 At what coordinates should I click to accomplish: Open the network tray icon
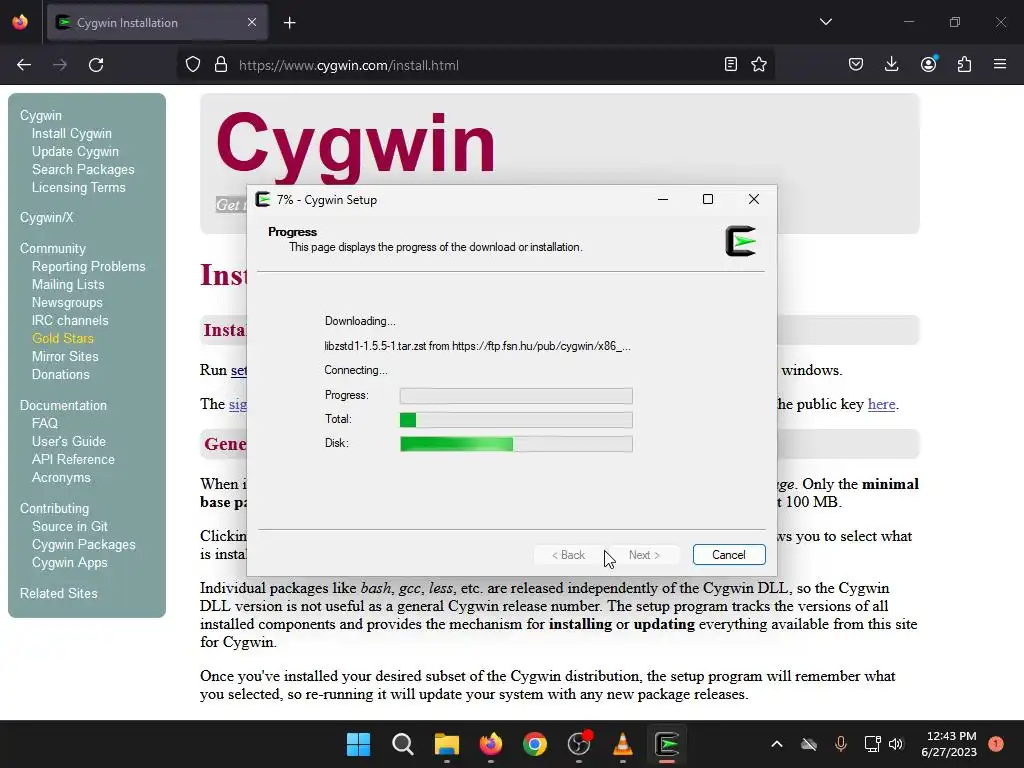click(872, 744)
